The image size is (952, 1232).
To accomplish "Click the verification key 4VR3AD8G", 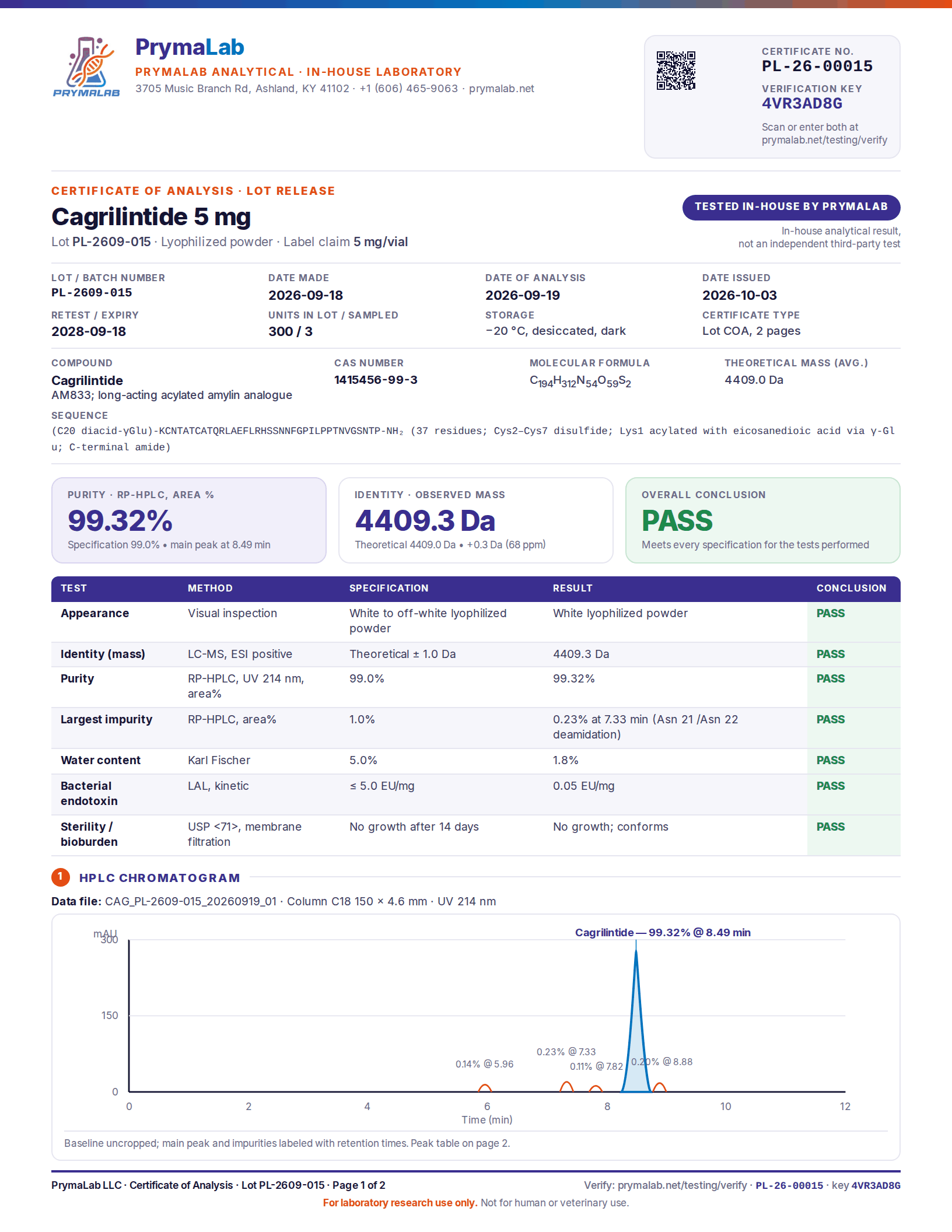I will pyautogui.click(x=802, y=104).
